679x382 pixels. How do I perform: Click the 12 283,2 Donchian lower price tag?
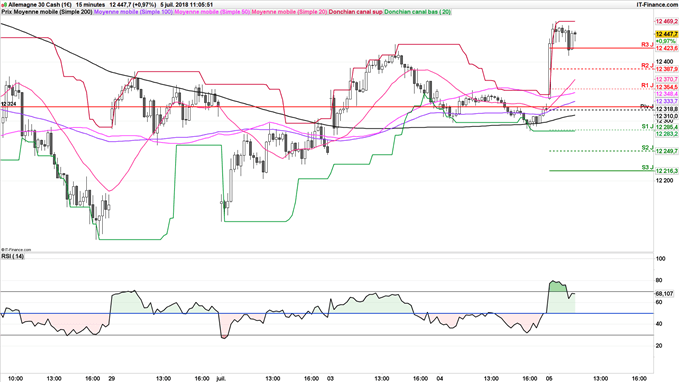(x=666, y=134)
